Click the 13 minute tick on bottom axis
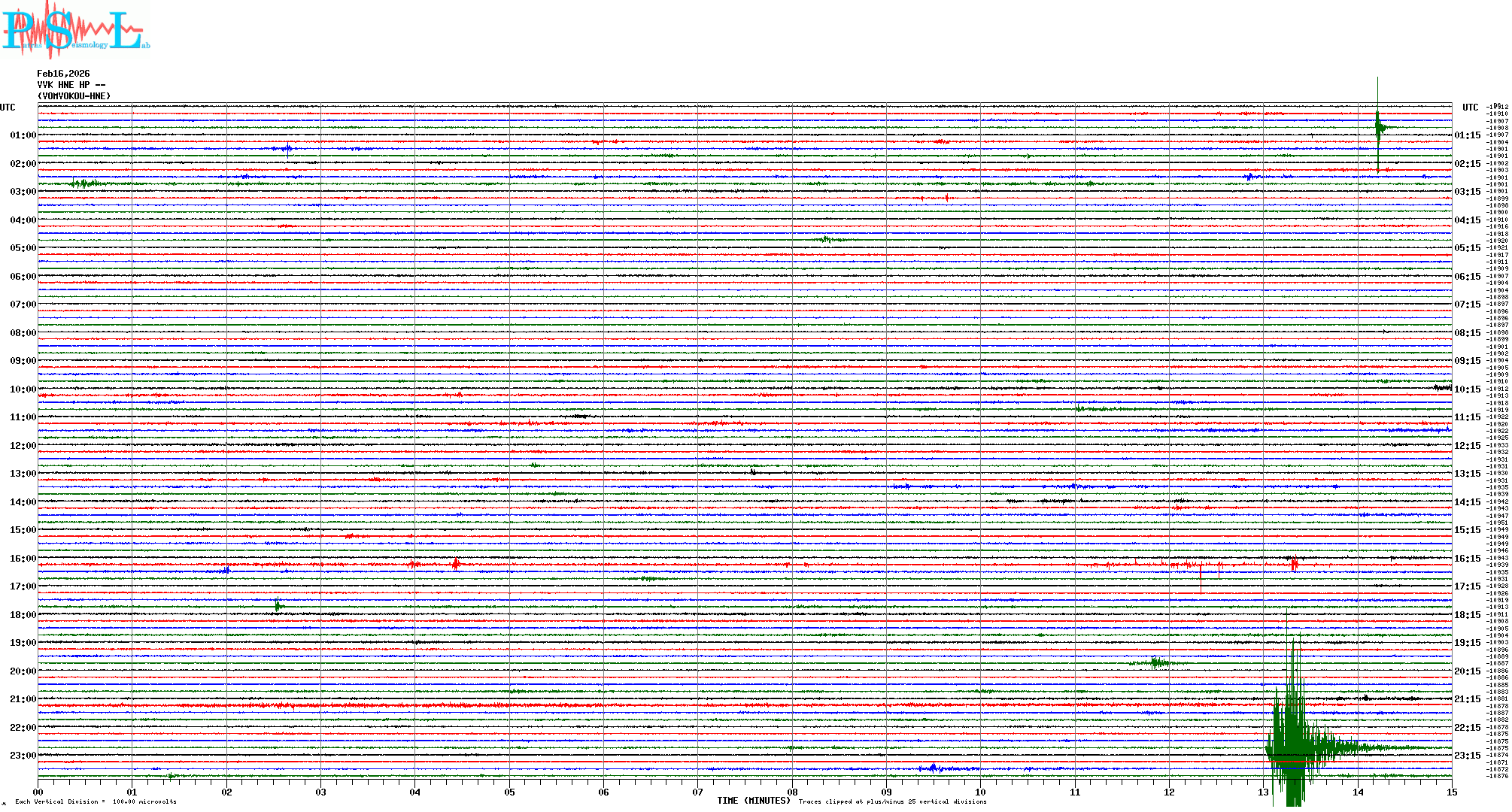1512x812 pixels. pos(1264,792)
